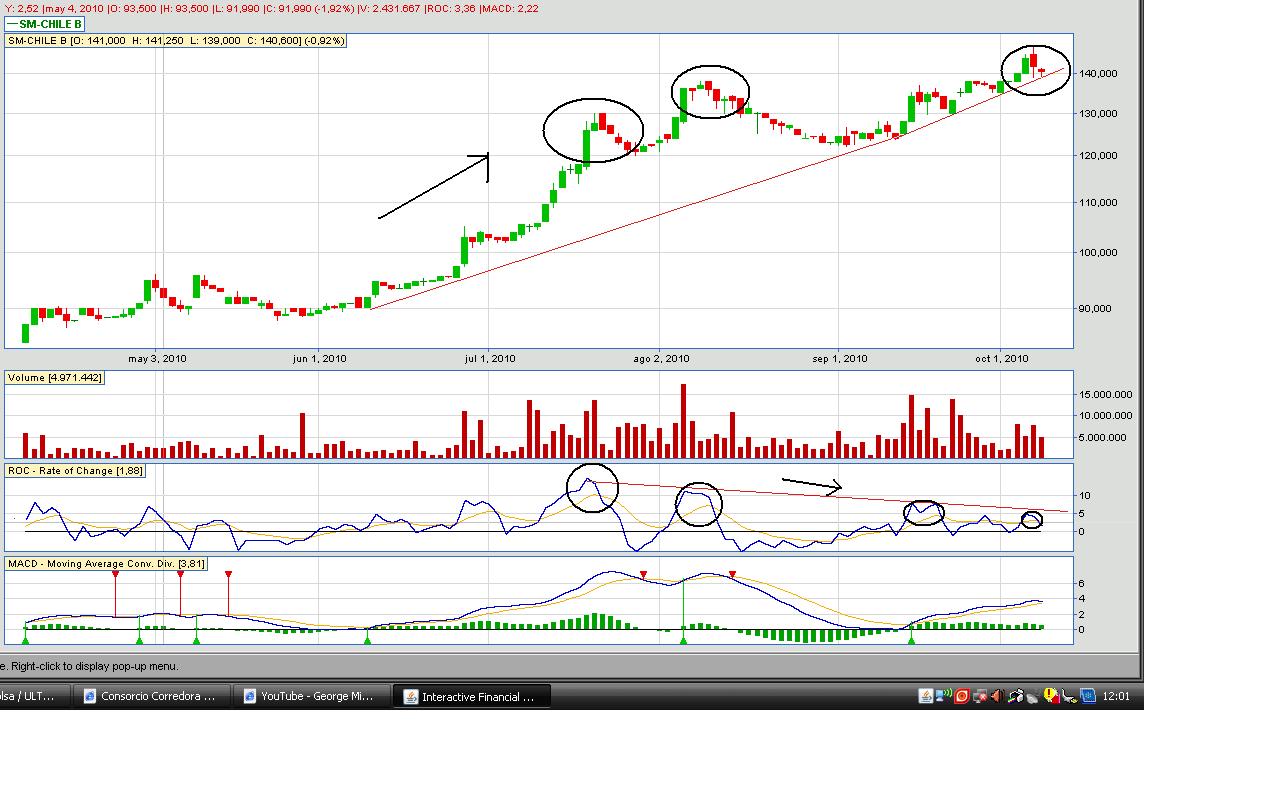Click the 'jun 1, 2010' date axis label
Viewport: 1280px width, 800px height.
(x=320, y=358)
